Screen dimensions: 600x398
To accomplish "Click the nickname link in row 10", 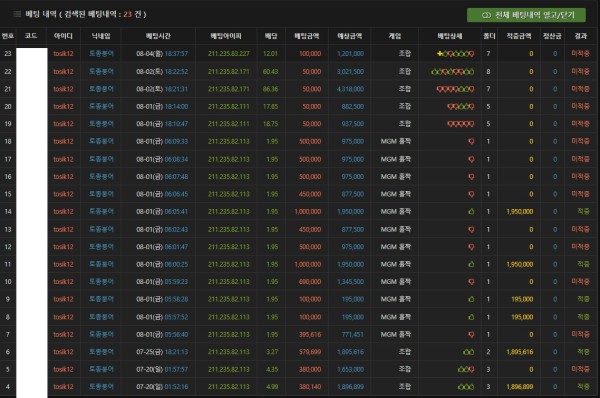I will (x=101, y=282).
